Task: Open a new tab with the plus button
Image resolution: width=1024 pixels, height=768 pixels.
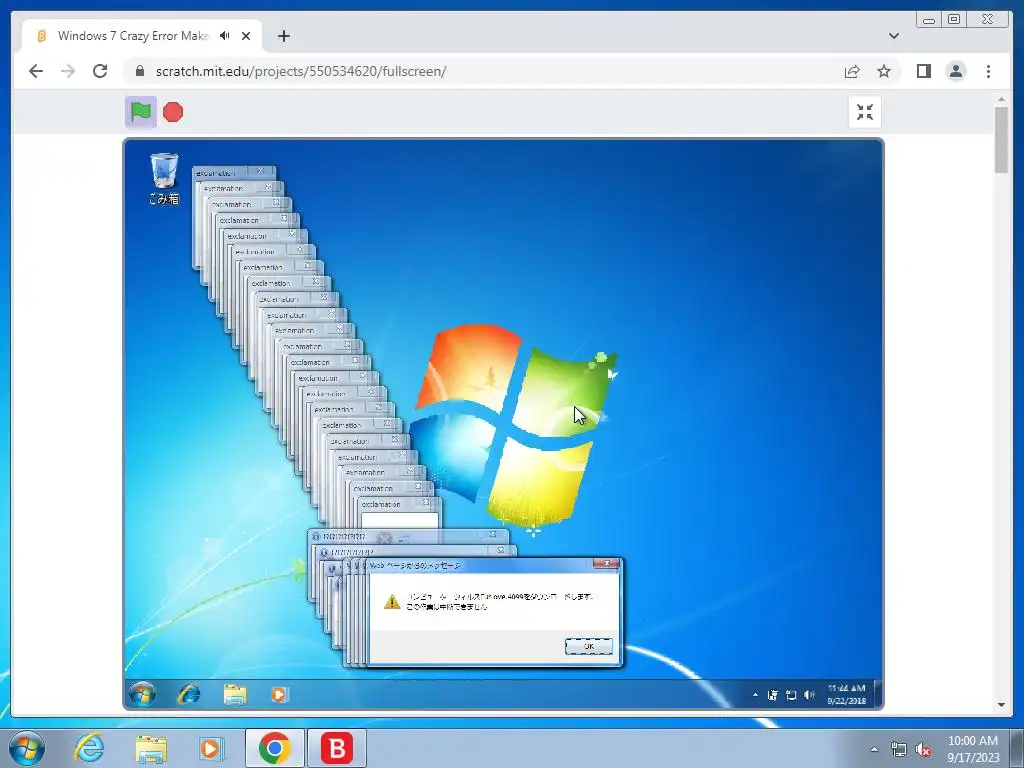Action: (x=283, y=36)
